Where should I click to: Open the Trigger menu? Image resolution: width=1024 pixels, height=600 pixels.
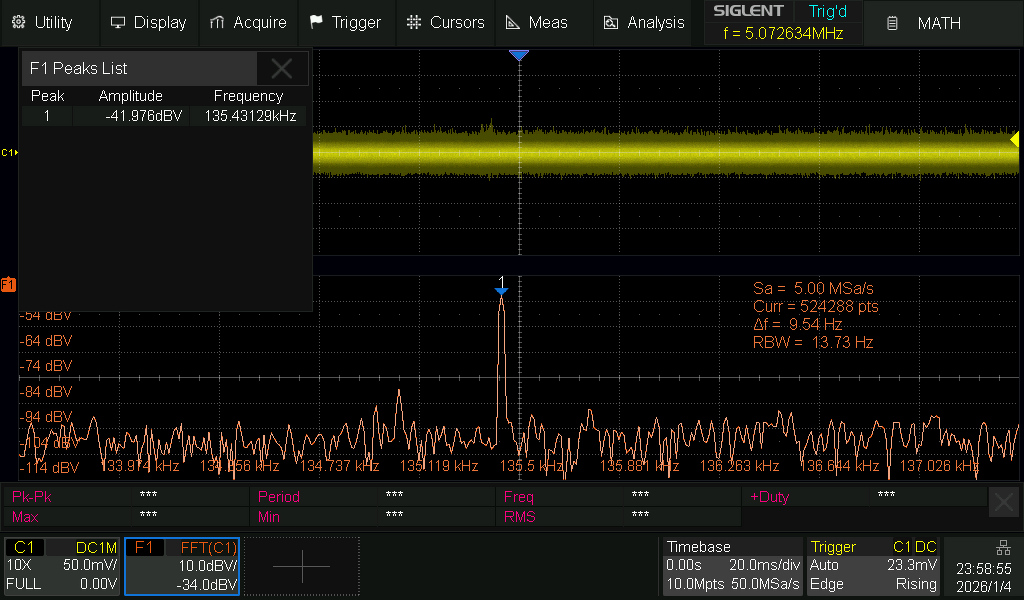(346, 22)
